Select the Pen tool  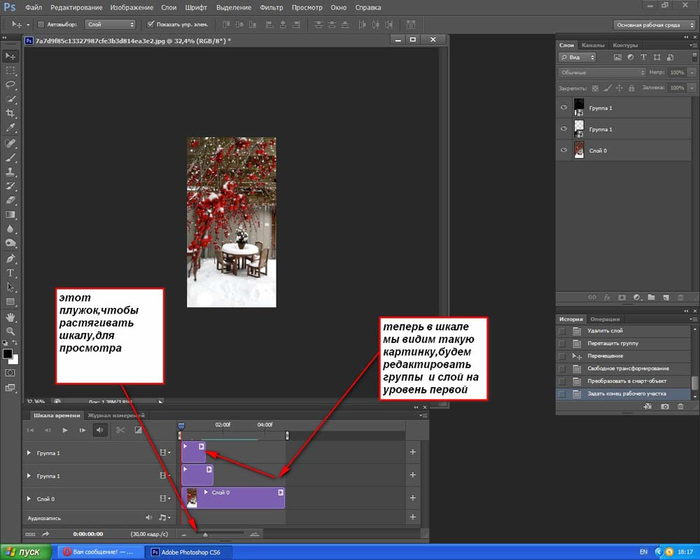tap(10, 259)
